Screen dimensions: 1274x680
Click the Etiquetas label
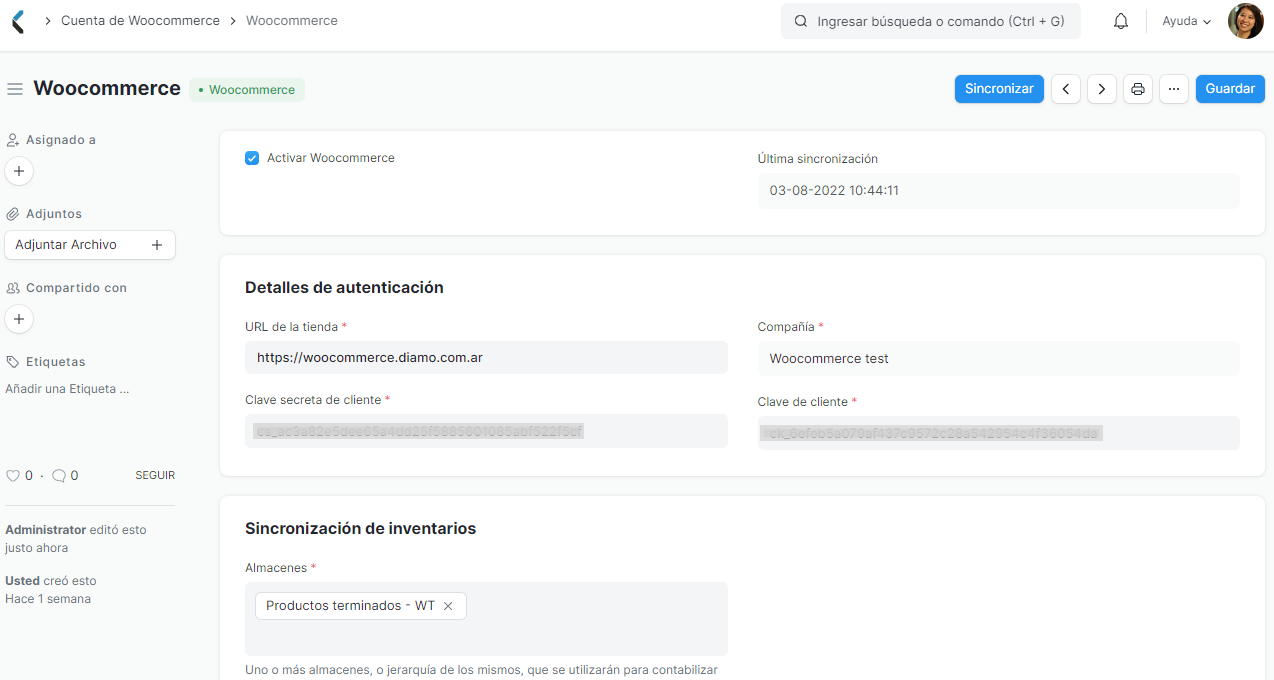click(x=56, y=362)
